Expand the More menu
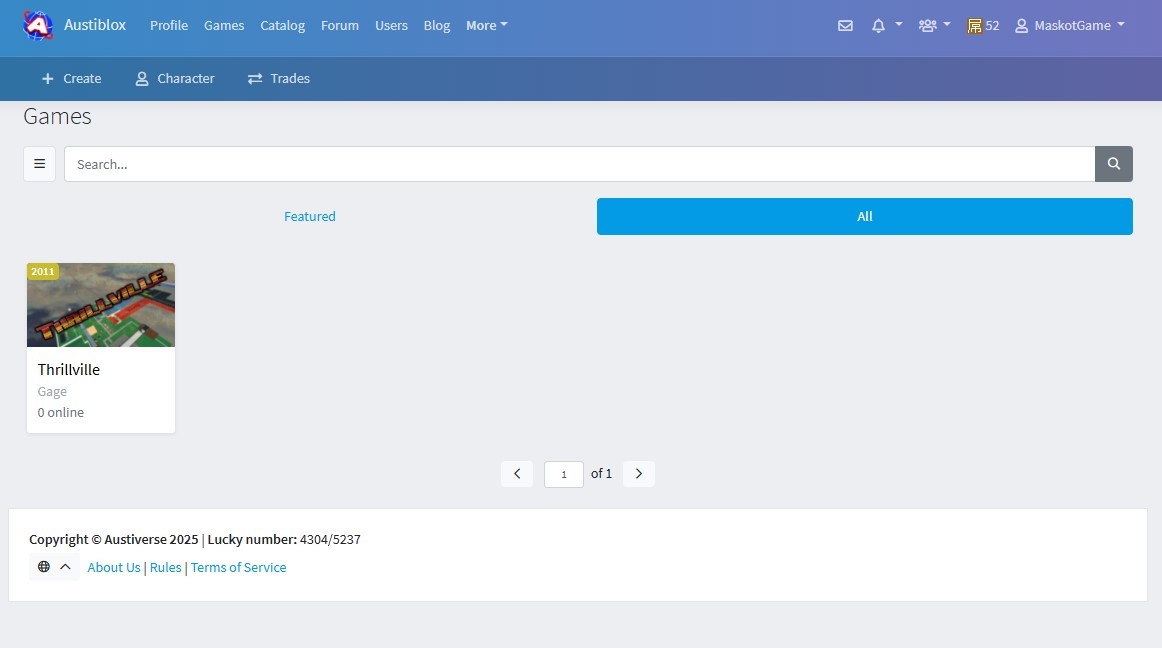Viewport: 1162px width, 648px height. pyautogui.click(x=487, y=25)
